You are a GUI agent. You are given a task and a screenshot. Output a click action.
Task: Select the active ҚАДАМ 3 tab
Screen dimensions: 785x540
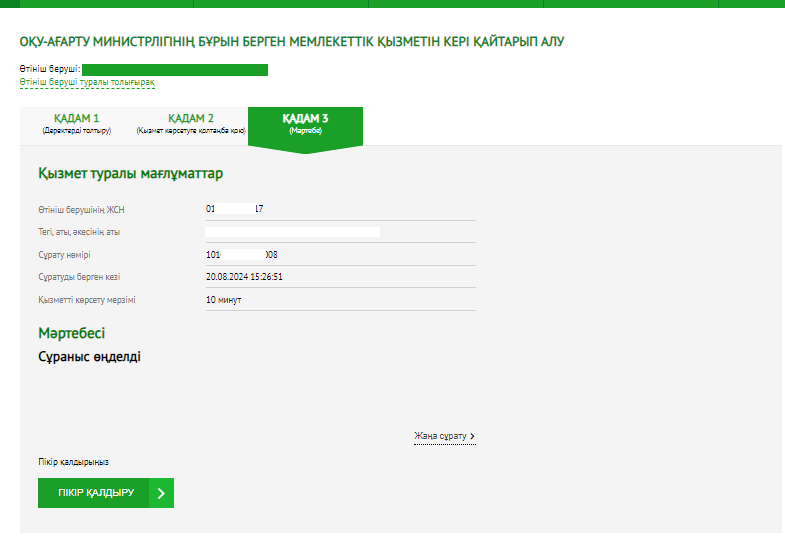tap(305, 124)
